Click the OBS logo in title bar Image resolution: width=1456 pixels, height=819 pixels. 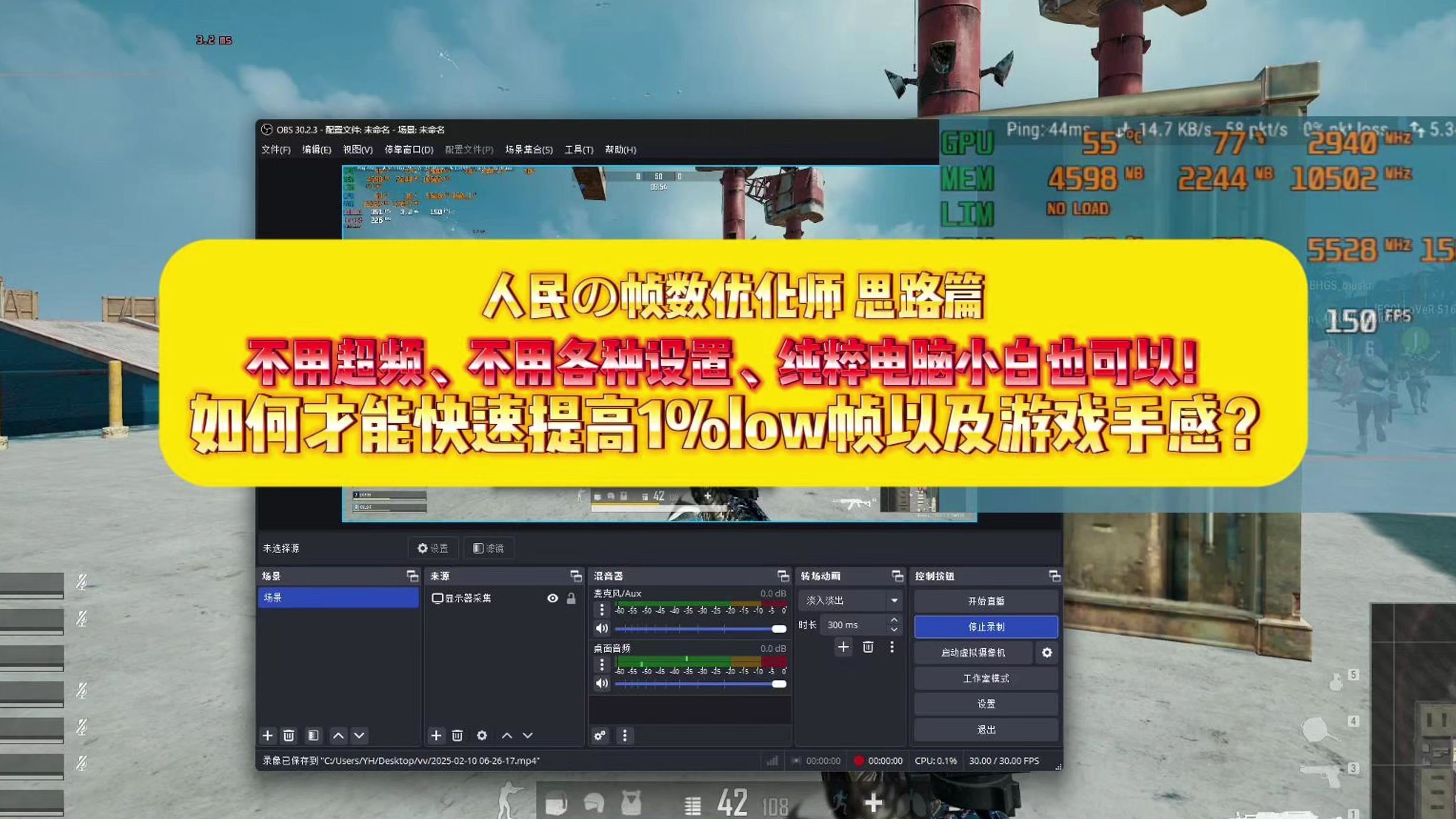pos(266,130)
